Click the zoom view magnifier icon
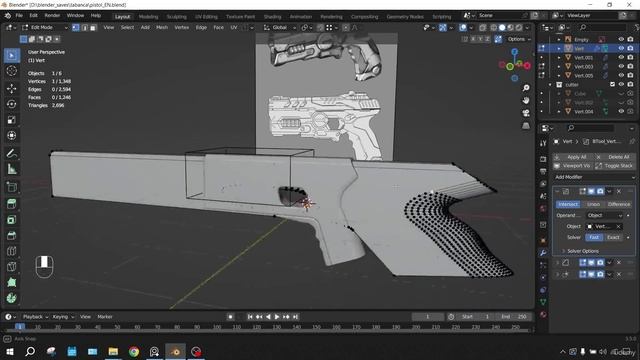 point(526,88)
